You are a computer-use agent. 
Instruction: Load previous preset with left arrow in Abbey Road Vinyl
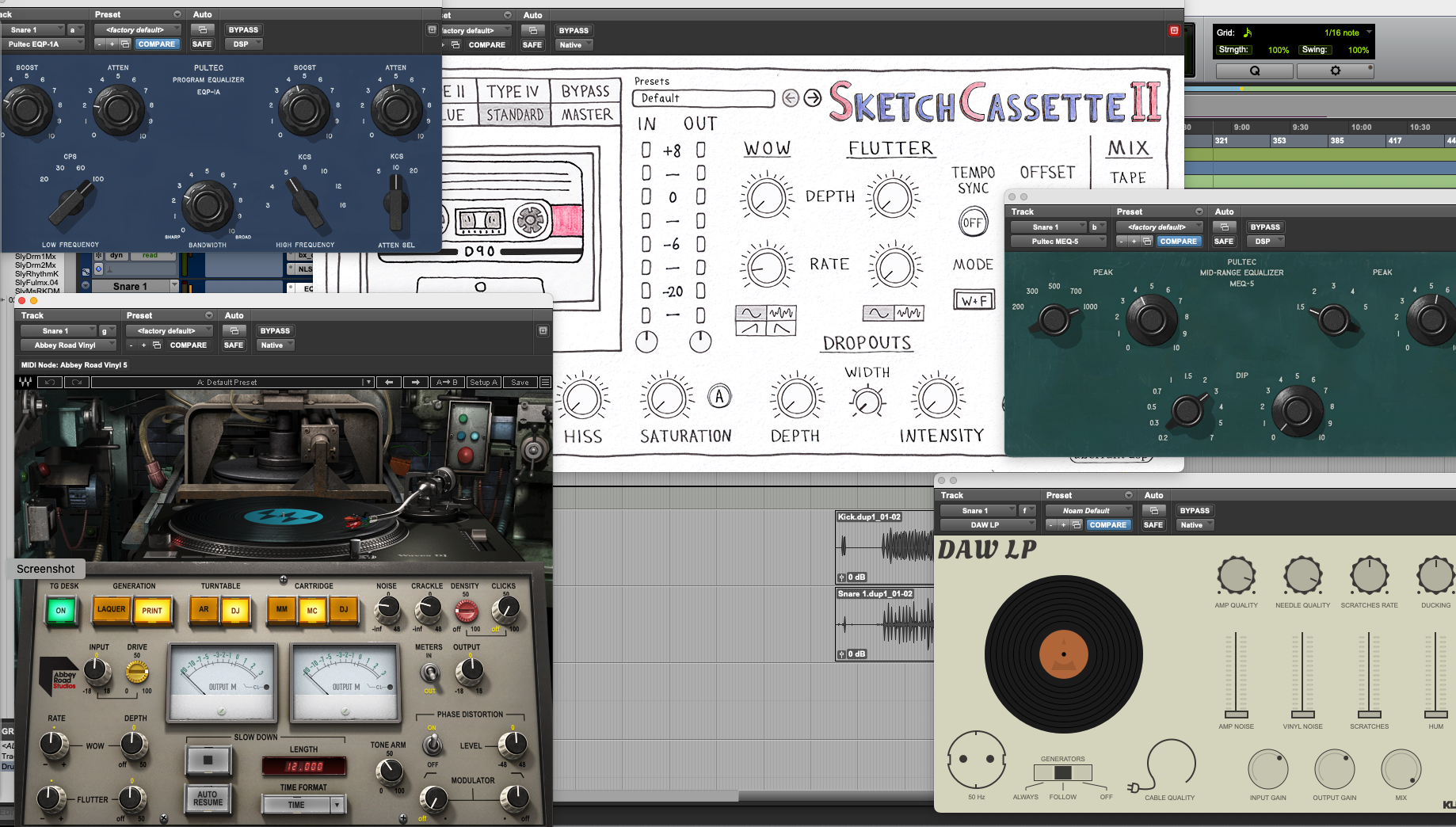389,382
